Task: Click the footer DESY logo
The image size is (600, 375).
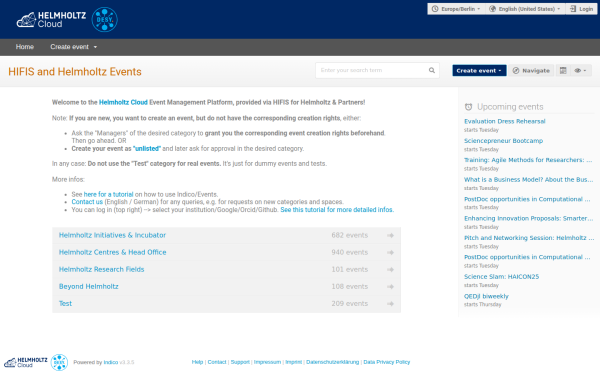Action: pos(59,362)
